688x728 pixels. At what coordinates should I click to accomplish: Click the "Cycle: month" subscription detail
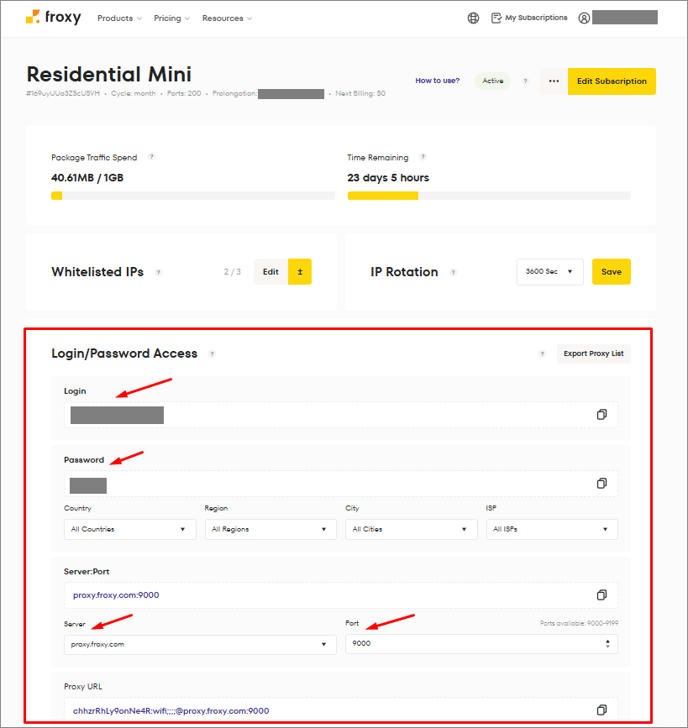[133, 93]
